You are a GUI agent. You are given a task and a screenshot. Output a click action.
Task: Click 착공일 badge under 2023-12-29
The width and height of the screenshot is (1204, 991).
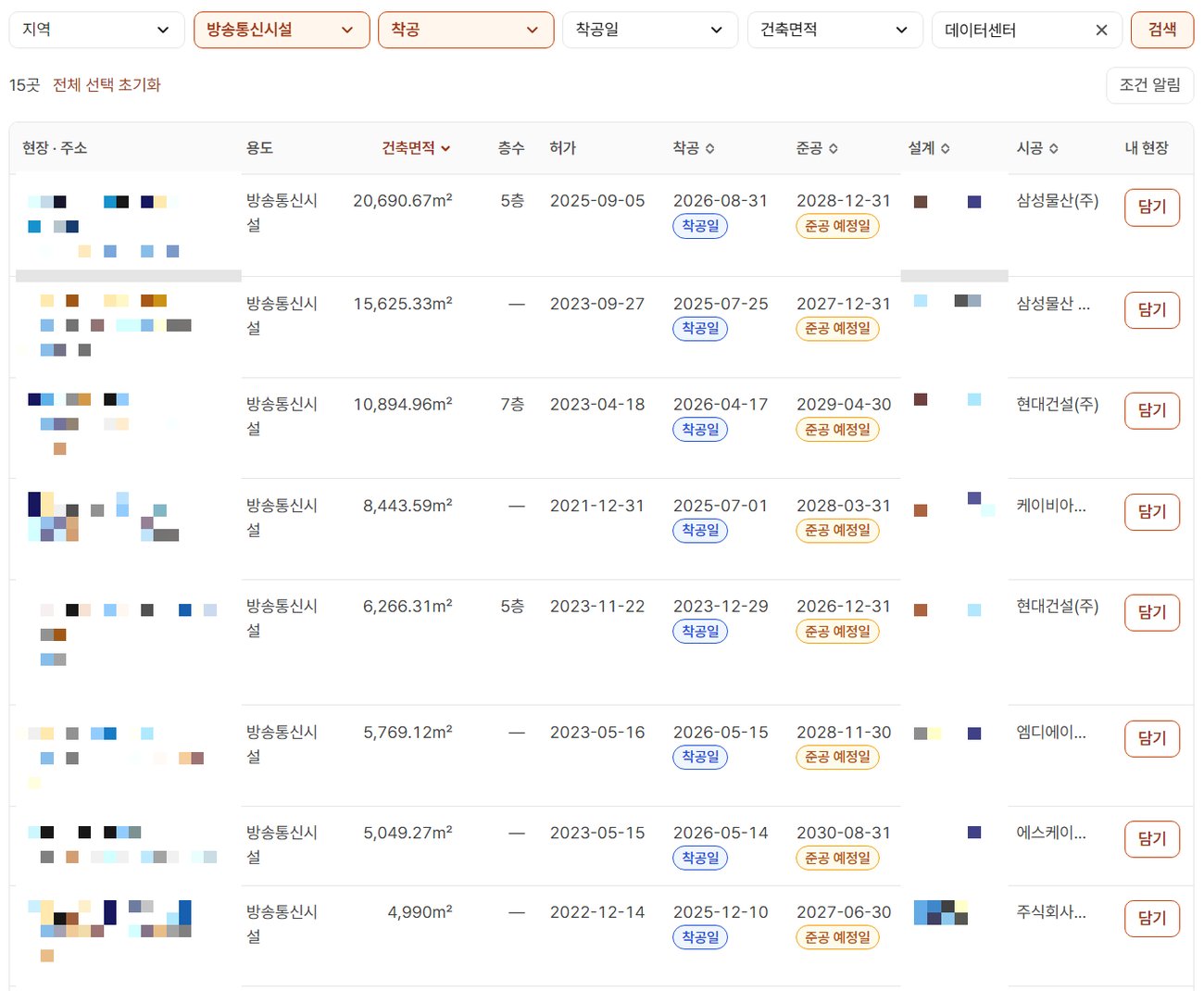coord(700,632)
